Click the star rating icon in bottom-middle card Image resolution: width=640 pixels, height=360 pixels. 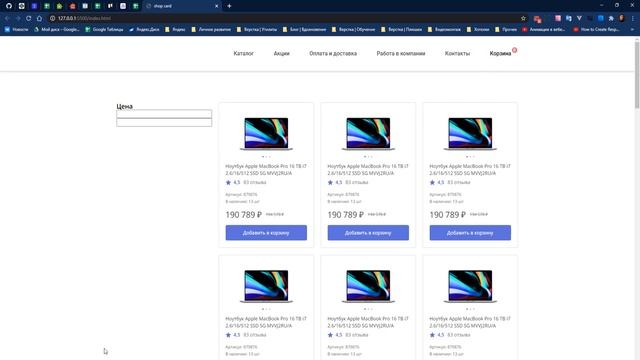pos(330,335)
